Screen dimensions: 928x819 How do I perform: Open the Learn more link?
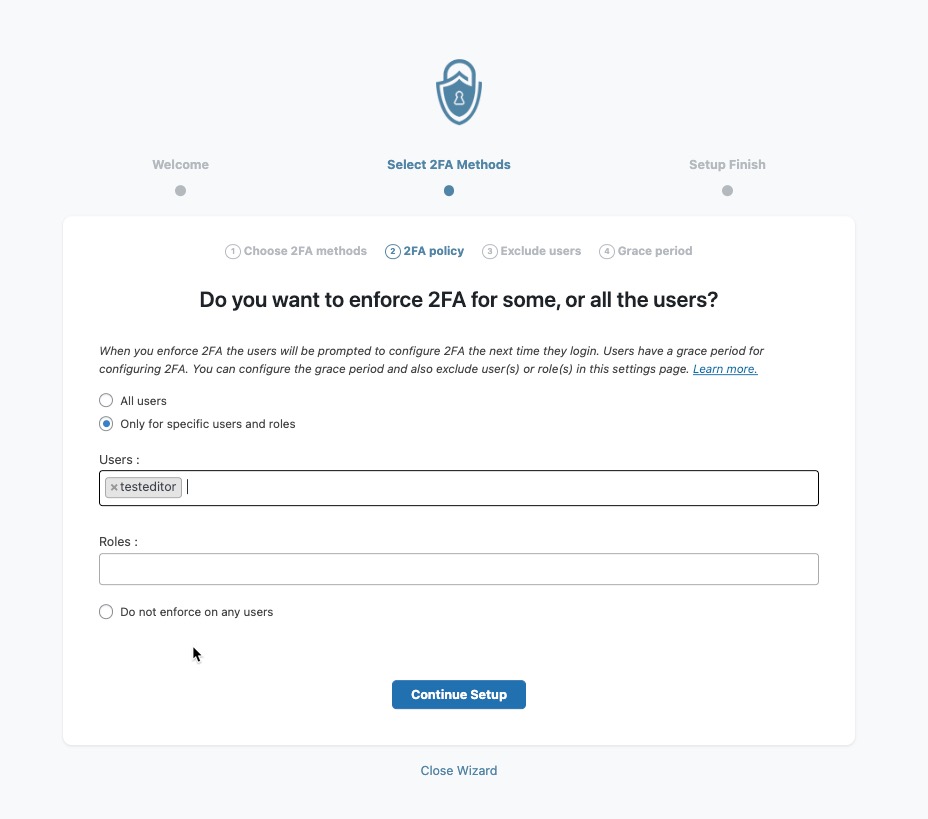725,369
